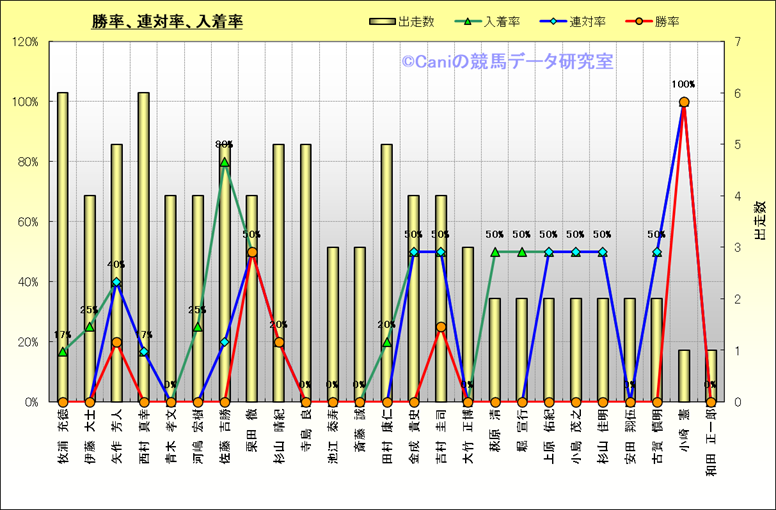Click the 17% green triangle above 牧浦 充徳

pos(63,351)
